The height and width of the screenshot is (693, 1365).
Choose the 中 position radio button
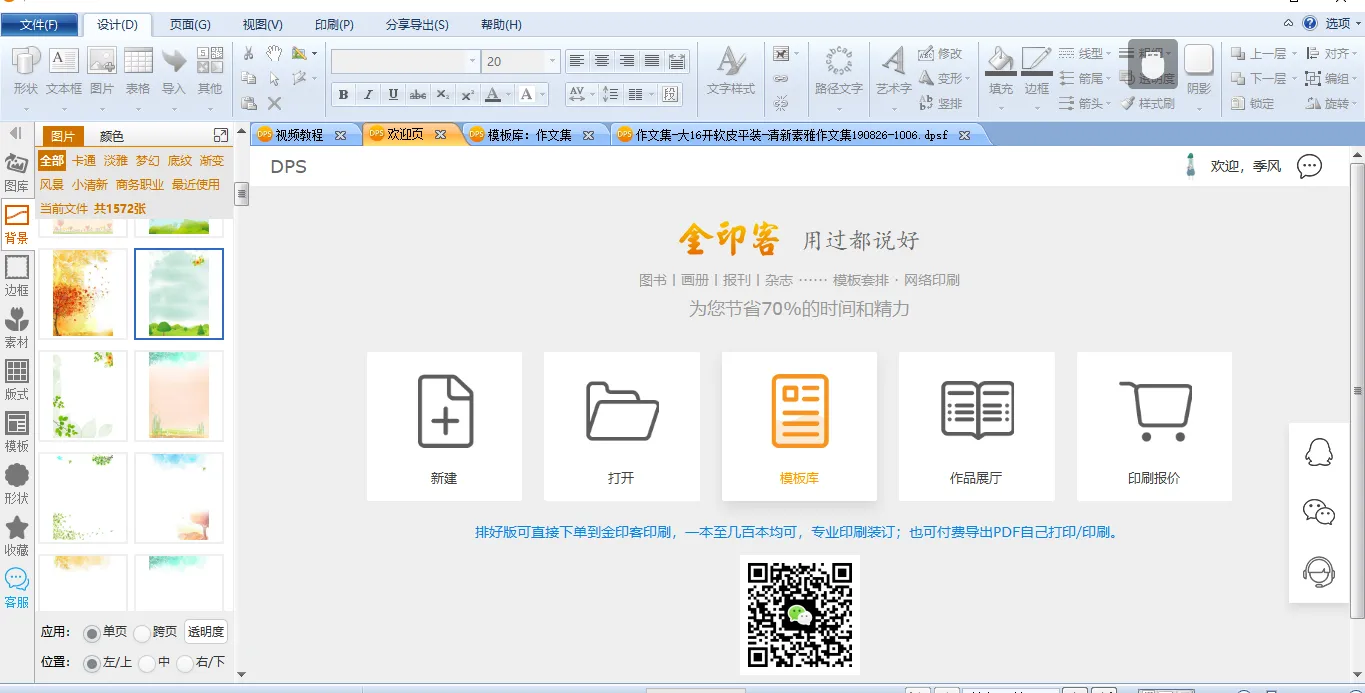147,663
